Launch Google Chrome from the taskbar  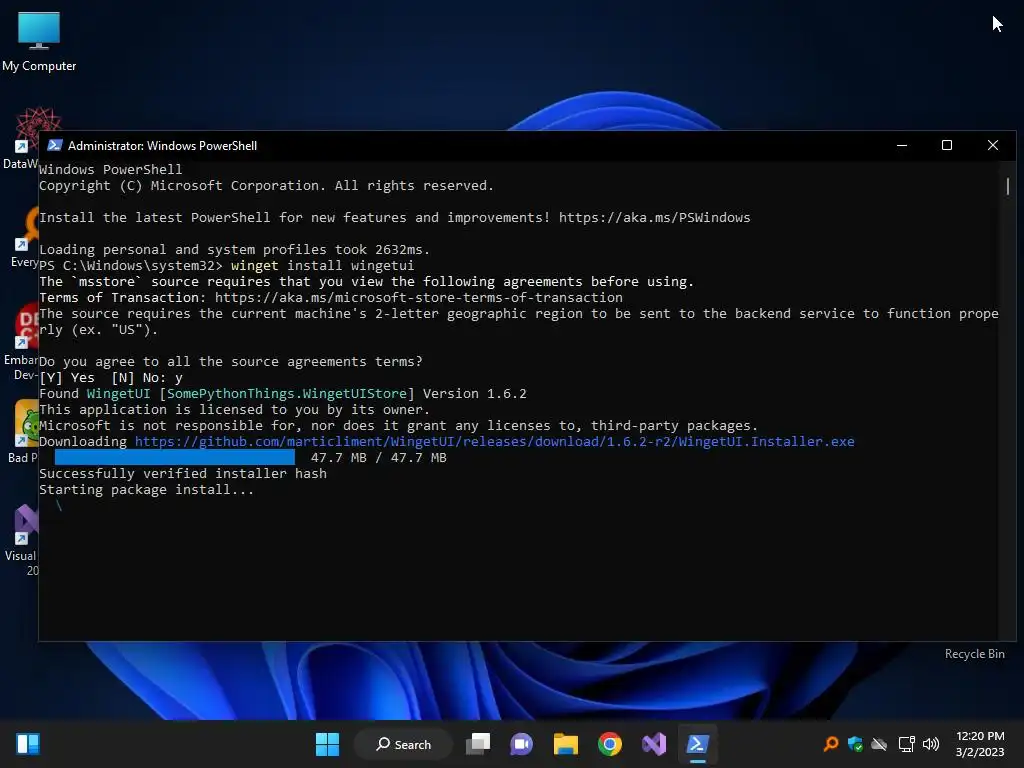click(609, 744)
